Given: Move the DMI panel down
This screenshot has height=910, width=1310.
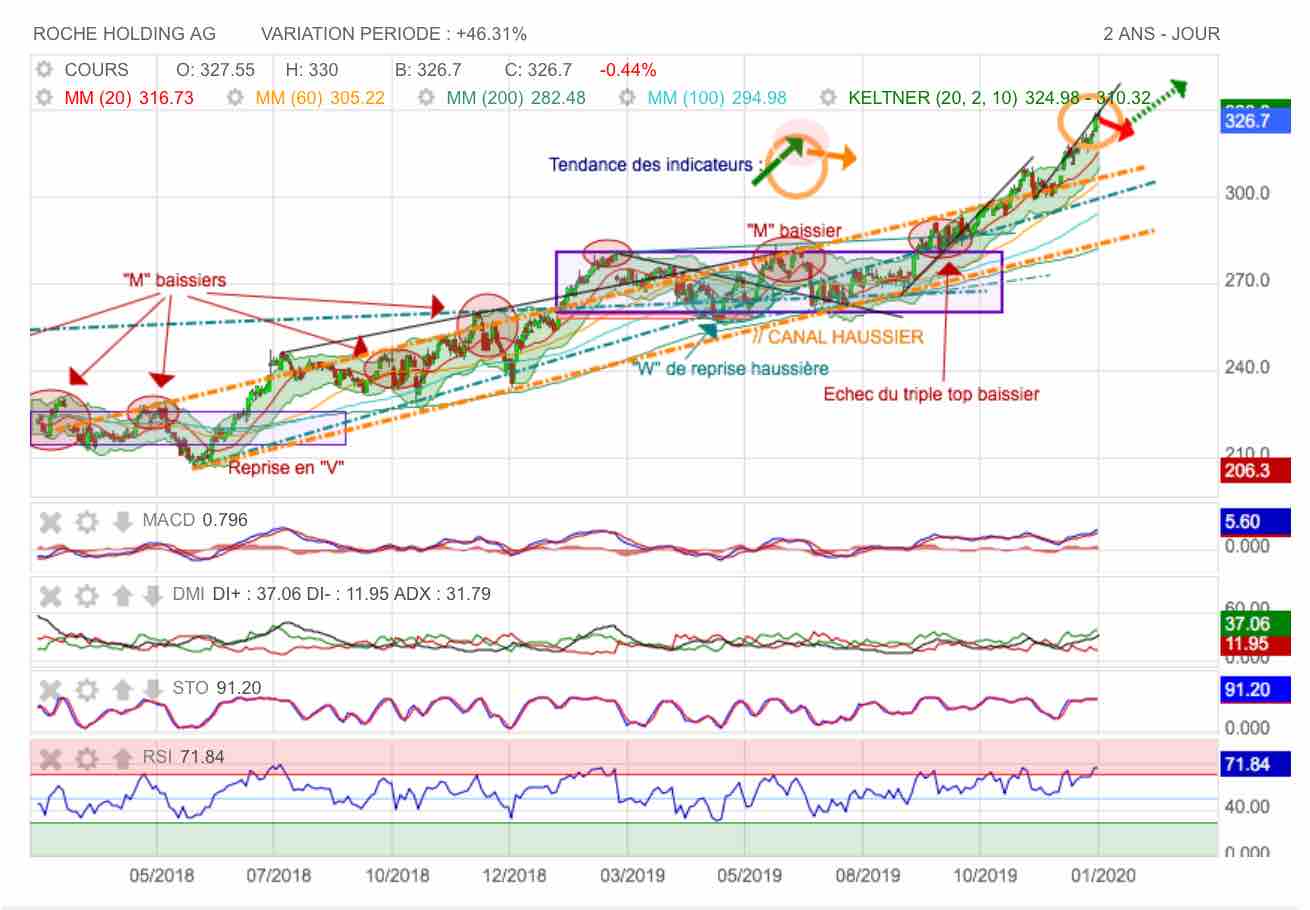Looking at the screenshot, I should (152, 596).
